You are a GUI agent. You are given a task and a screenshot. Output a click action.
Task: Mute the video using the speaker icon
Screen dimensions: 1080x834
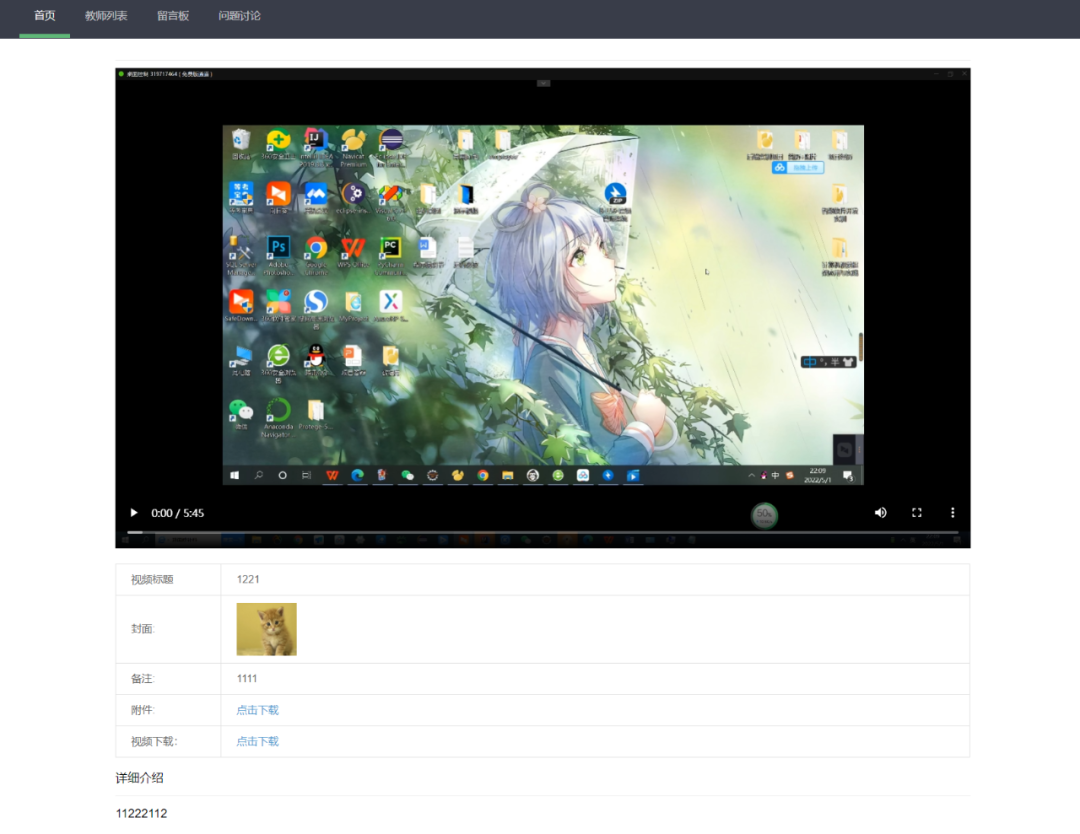pyautogui.click(x=880, y=512)
